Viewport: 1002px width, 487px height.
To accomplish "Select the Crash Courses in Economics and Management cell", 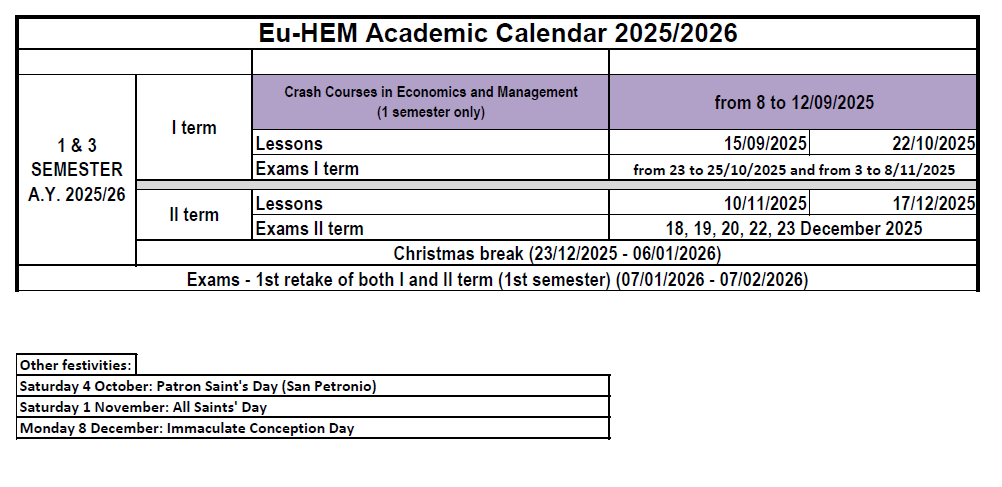I will pyautogui.click(x=430, y=102).
